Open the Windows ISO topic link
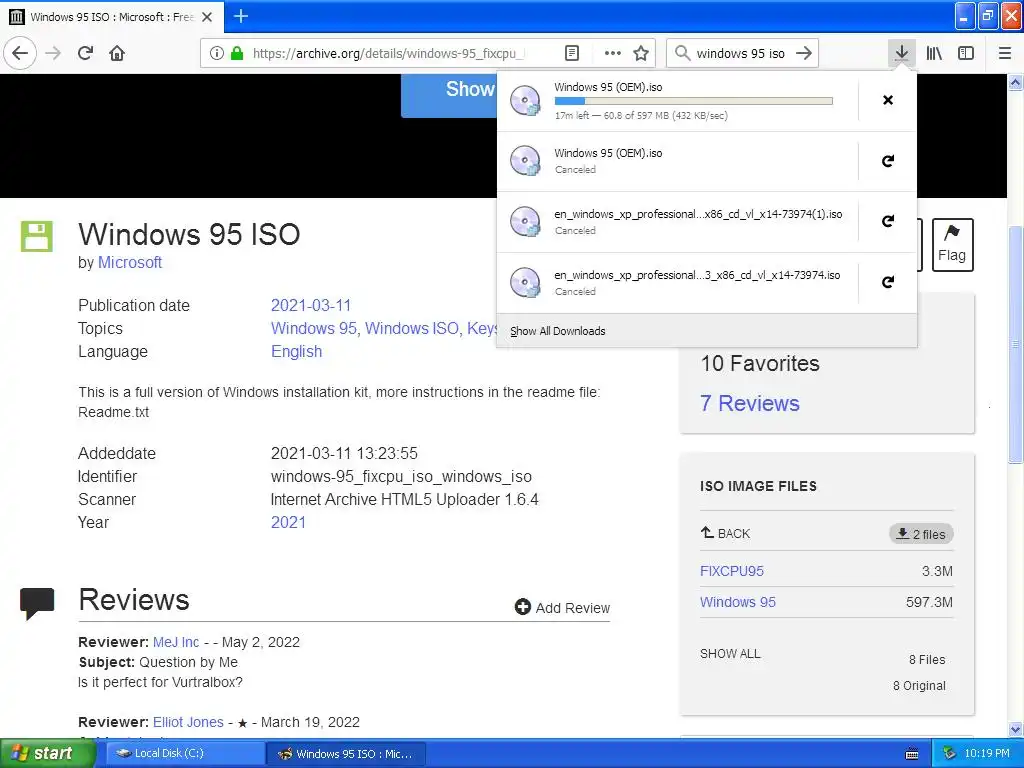This screenshot has height=768, width=1024. coord(411,328)
